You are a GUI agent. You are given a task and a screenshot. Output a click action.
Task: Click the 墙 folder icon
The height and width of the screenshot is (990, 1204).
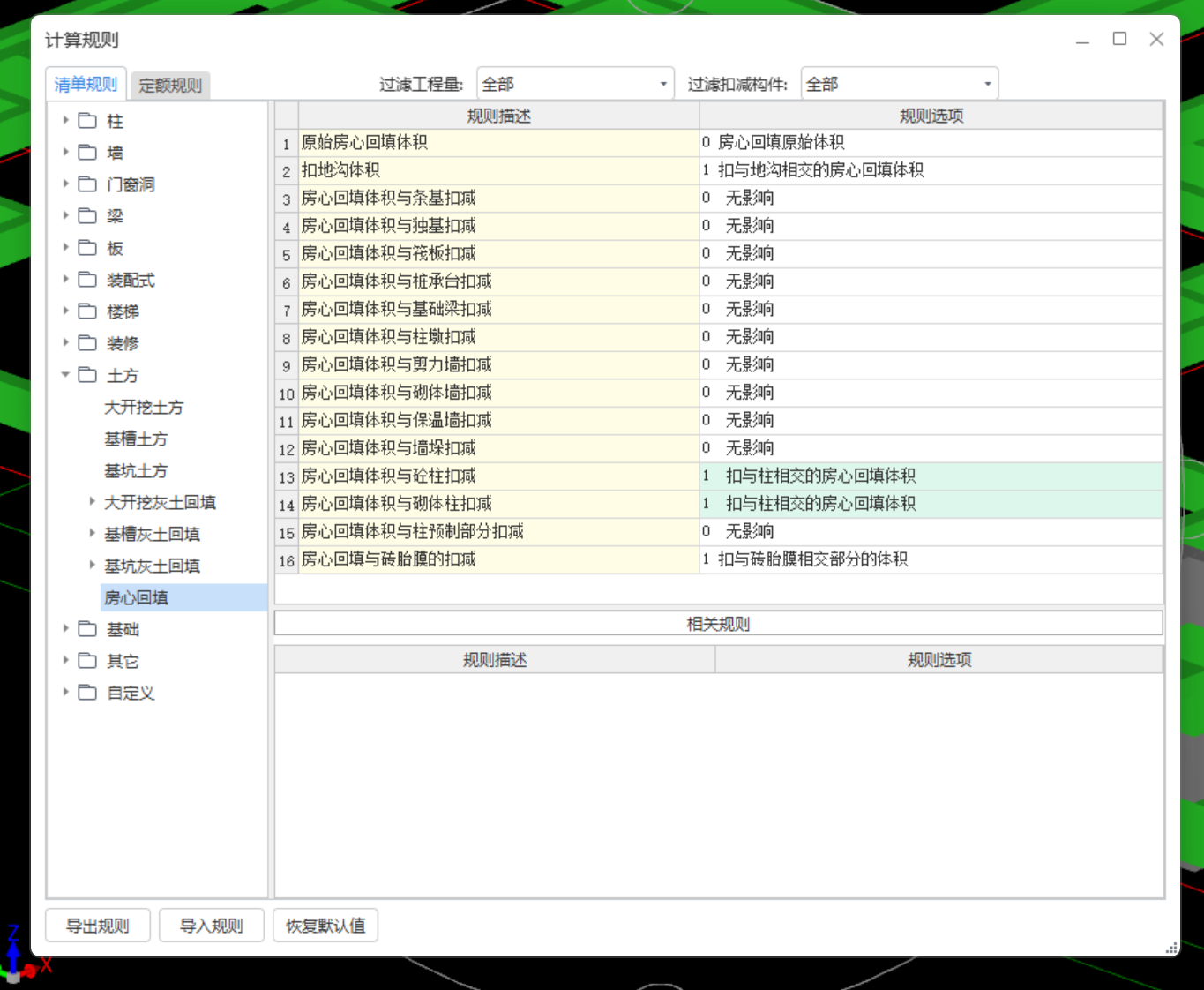pos(87,153)
